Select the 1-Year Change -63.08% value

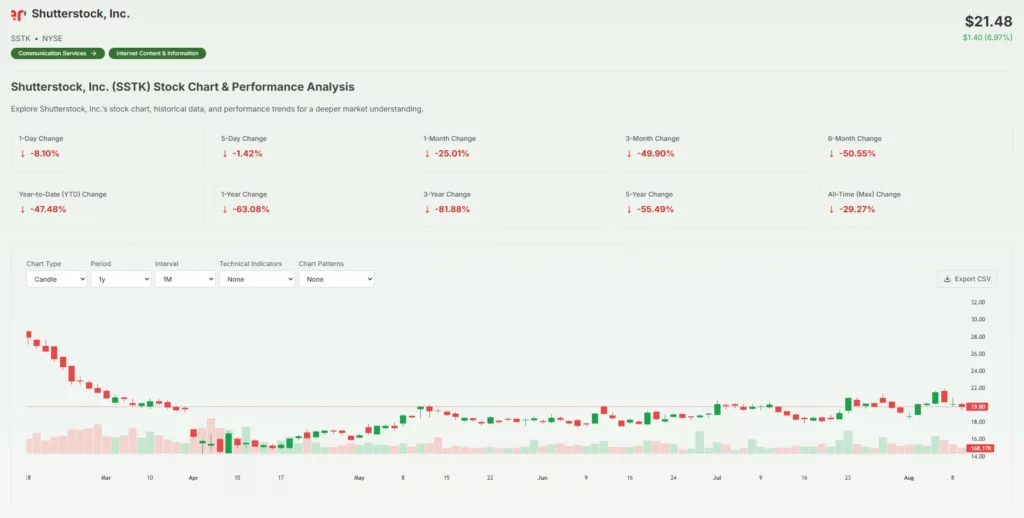coord(249,210)
